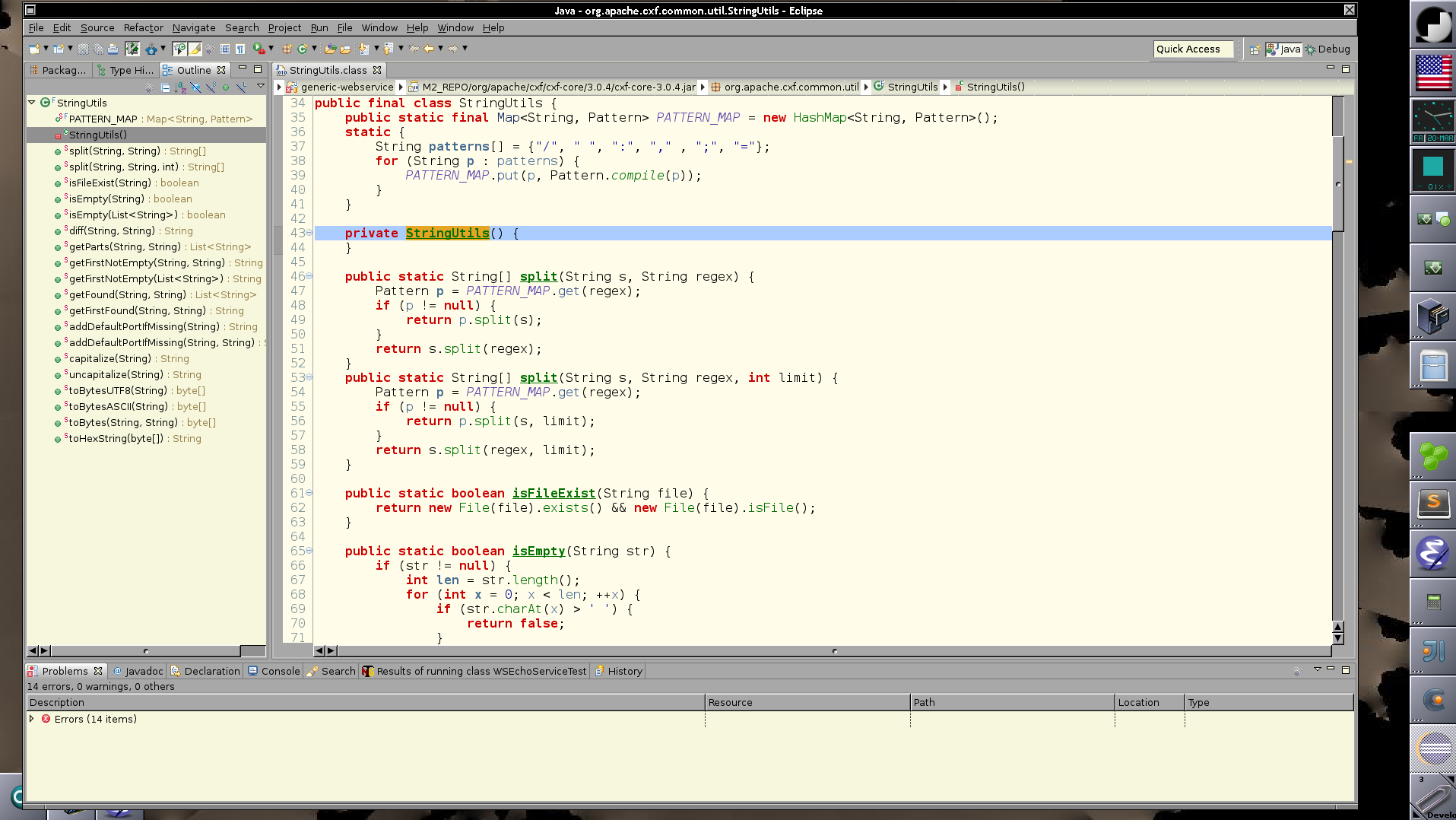Expand the Errors (14 items) row

(x=31, y=719)
